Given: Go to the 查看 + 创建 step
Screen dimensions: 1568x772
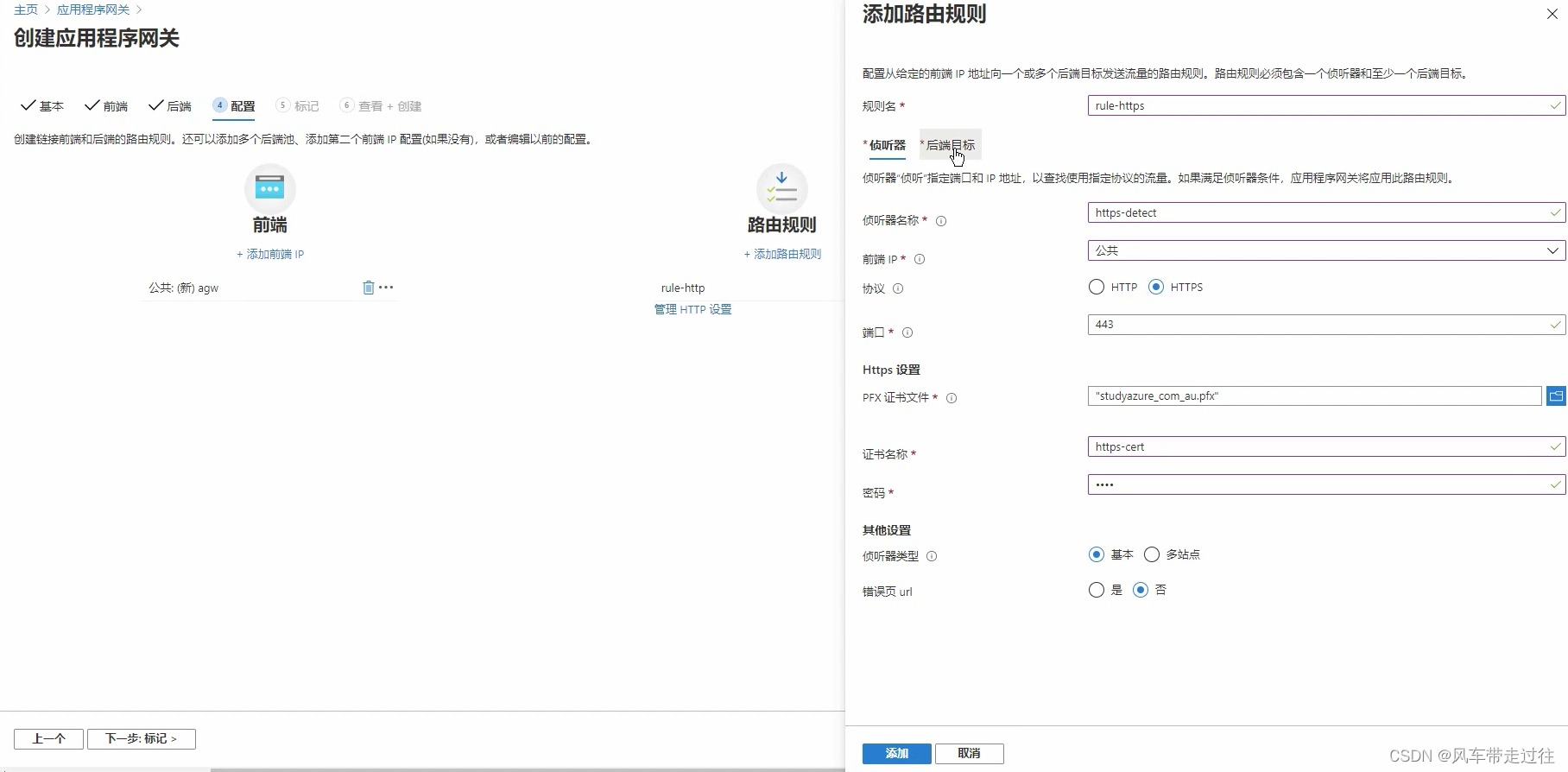Looking at the screenshot, I should [x=381, y=106].
